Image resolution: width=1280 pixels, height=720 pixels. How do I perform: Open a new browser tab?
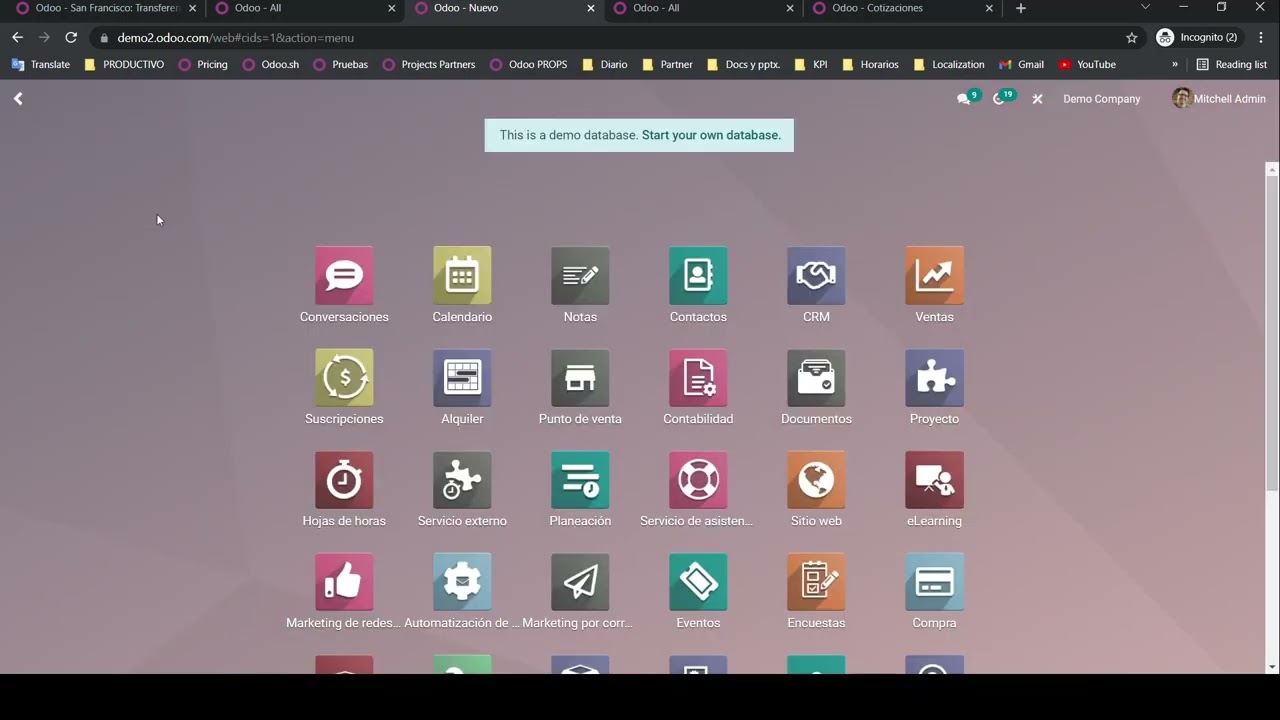tap(1021, 8)
